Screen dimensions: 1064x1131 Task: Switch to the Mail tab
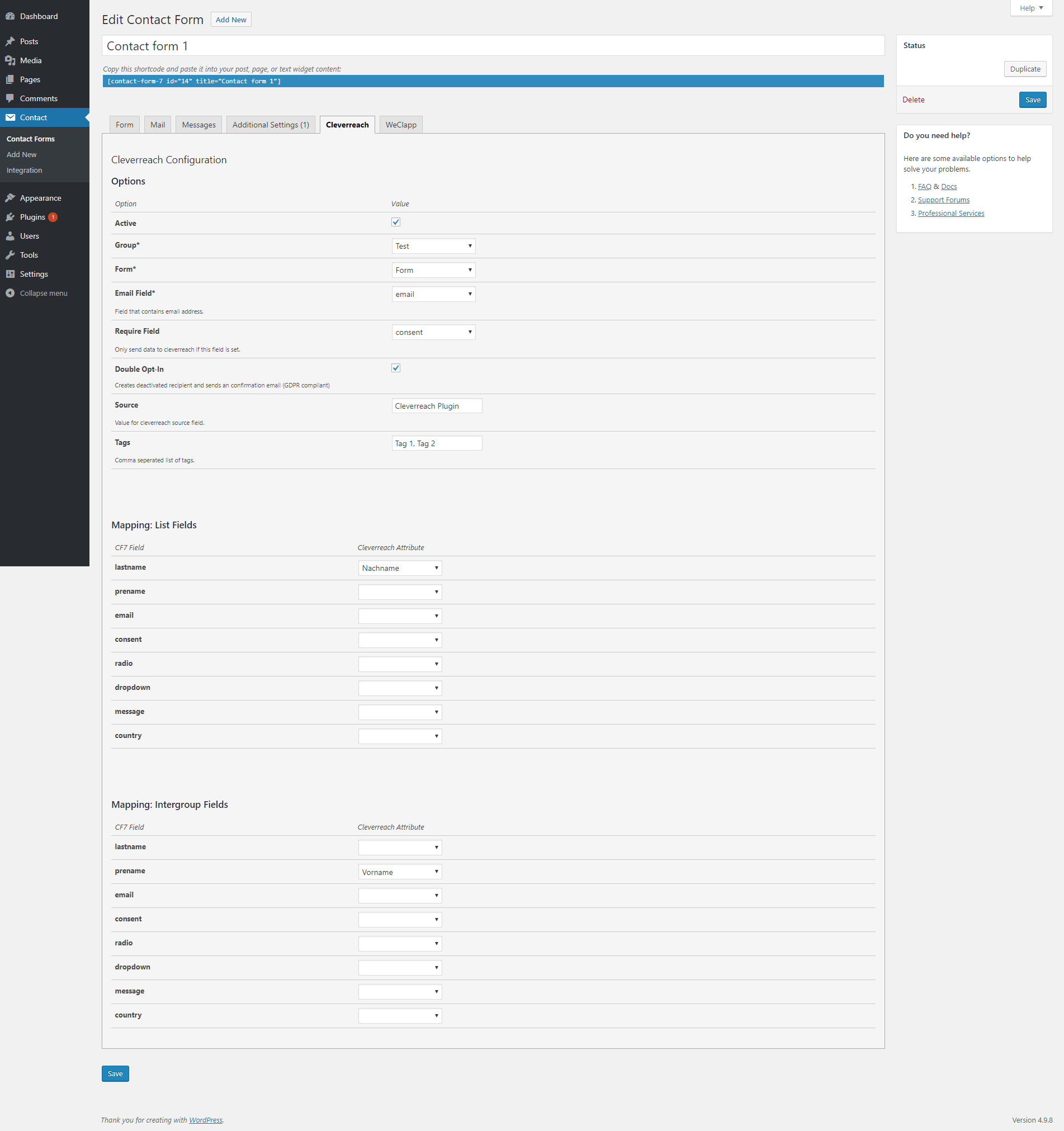158,125
